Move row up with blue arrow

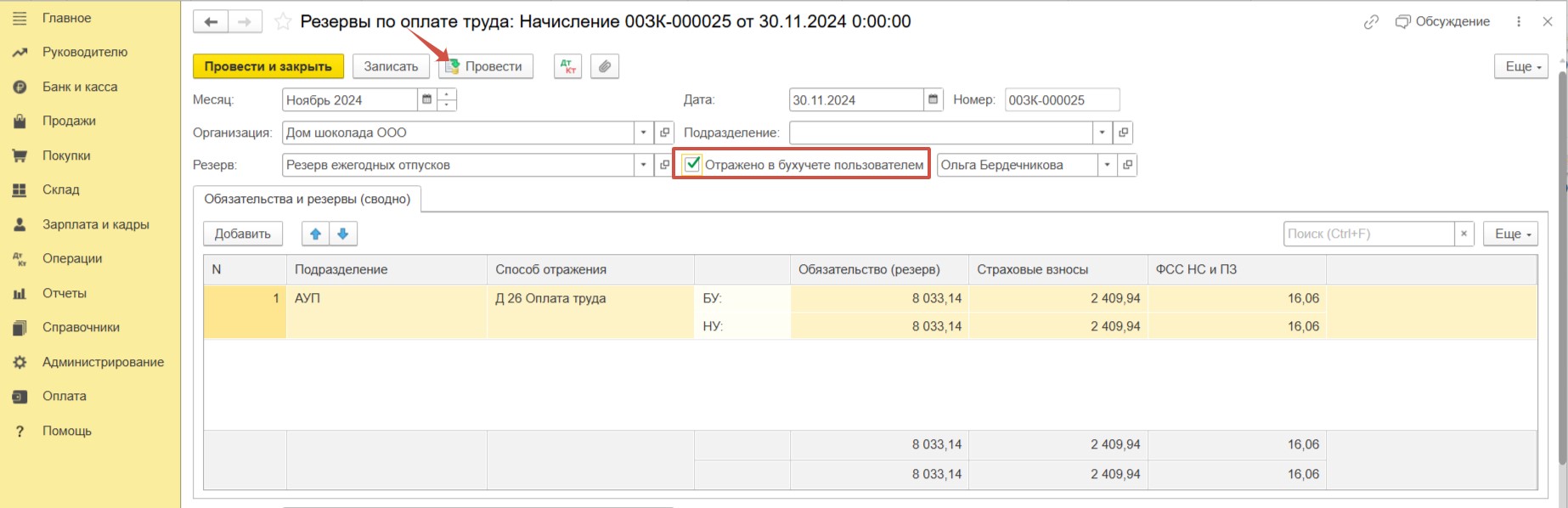pyautogui.click(x=316, y=234)
